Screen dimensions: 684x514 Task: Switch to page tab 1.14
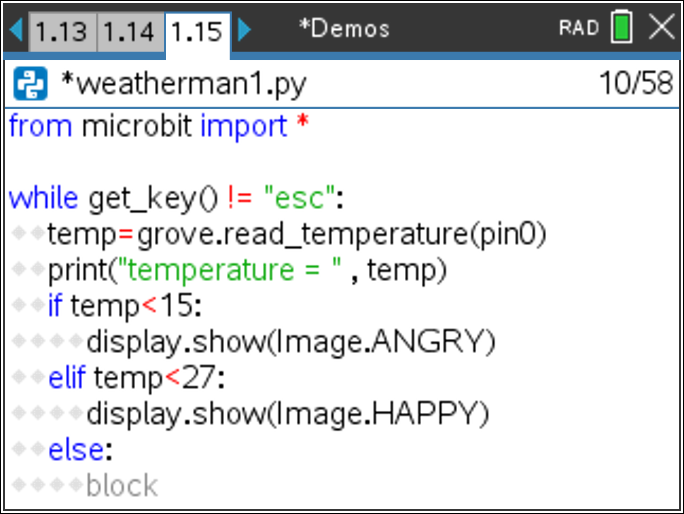pos(130,32)
